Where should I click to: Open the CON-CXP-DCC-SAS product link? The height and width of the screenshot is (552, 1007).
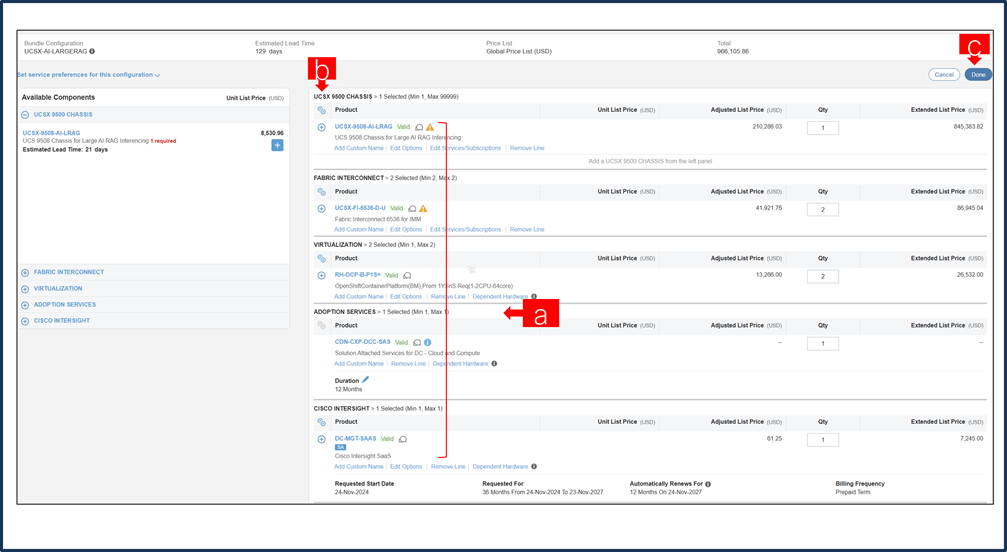click(362, 342)
